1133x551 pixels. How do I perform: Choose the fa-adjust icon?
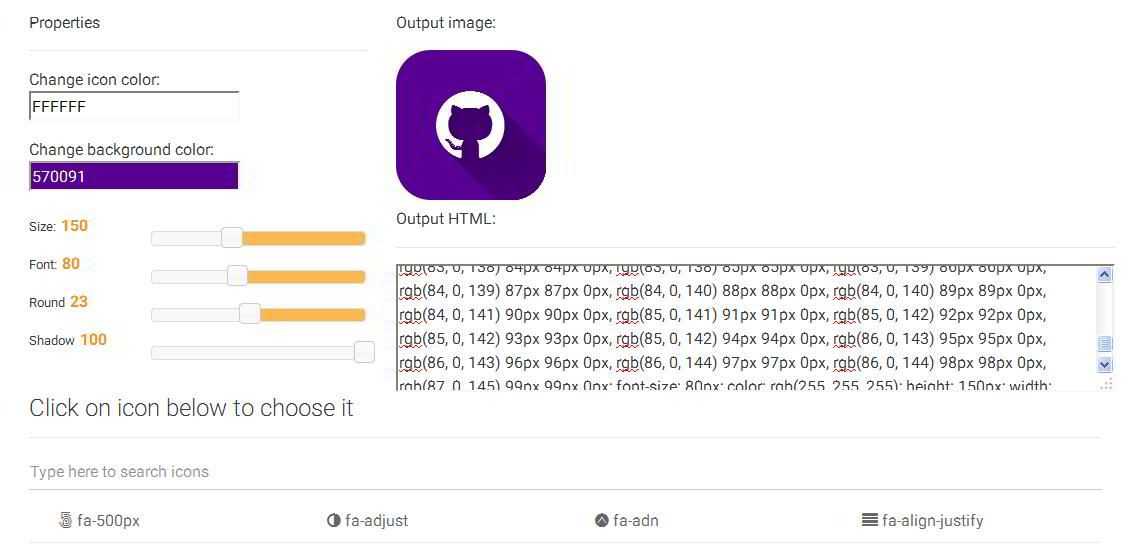point(334,521)
